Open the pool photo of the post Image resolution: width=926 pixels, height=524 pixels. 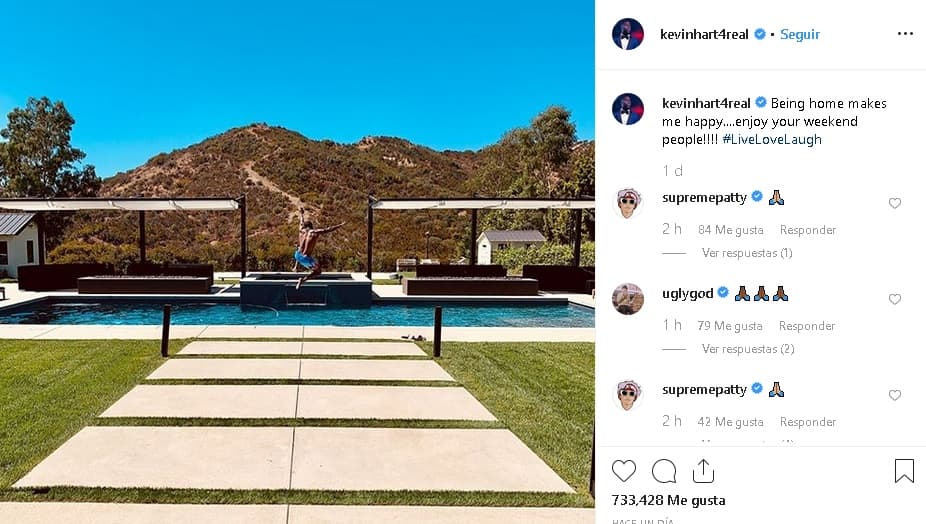(x=297, y=262)
